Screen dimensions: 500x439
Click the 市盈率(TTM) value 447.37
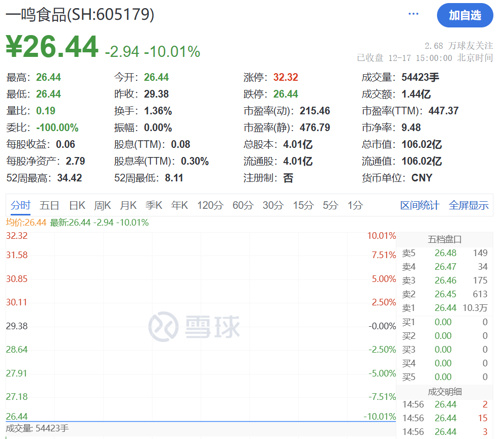pyautogui.click(x=444, y=111)
